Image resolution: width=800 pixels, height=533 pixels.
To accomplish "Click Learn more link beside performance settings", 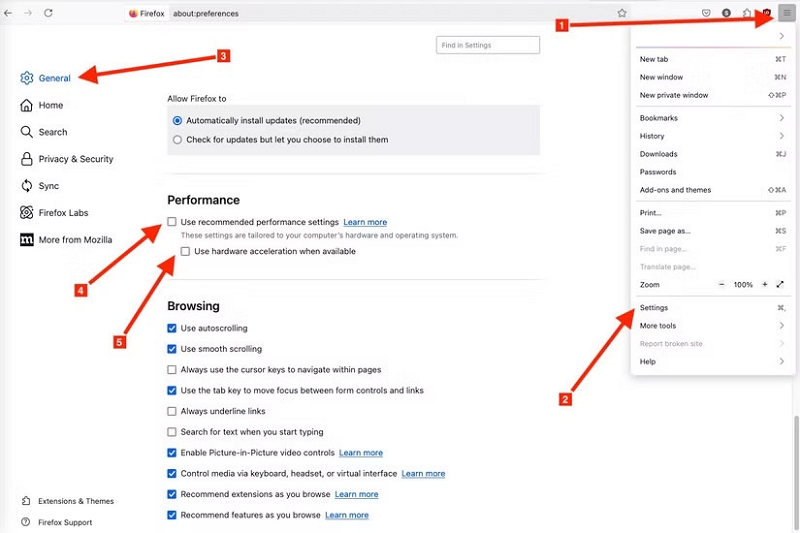I will point(365,222).
